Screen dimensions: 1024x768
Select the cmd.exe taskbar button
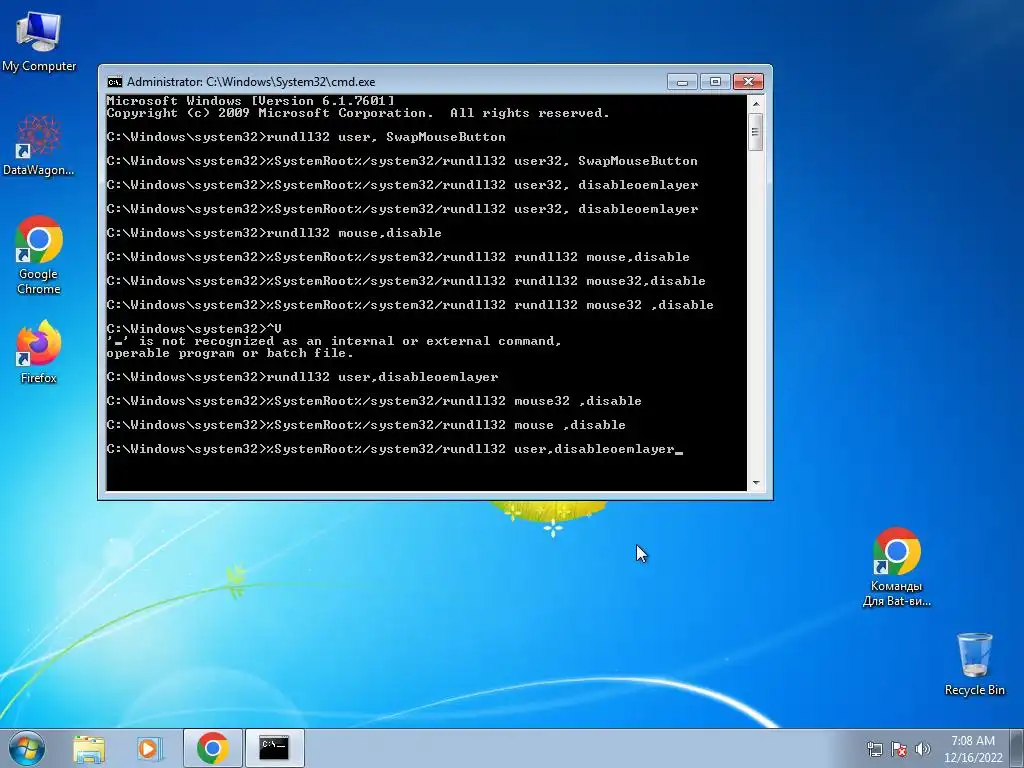click(x=274, y=748)
